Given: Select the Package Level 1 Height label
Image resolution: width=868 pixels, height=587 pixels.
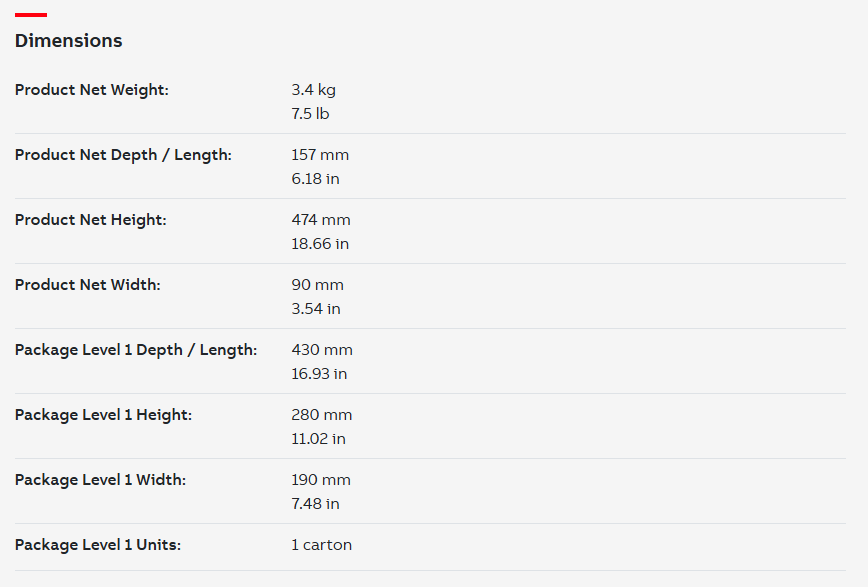Looking at the screenshot, I should pyautogui.click(x=104, y=415).
